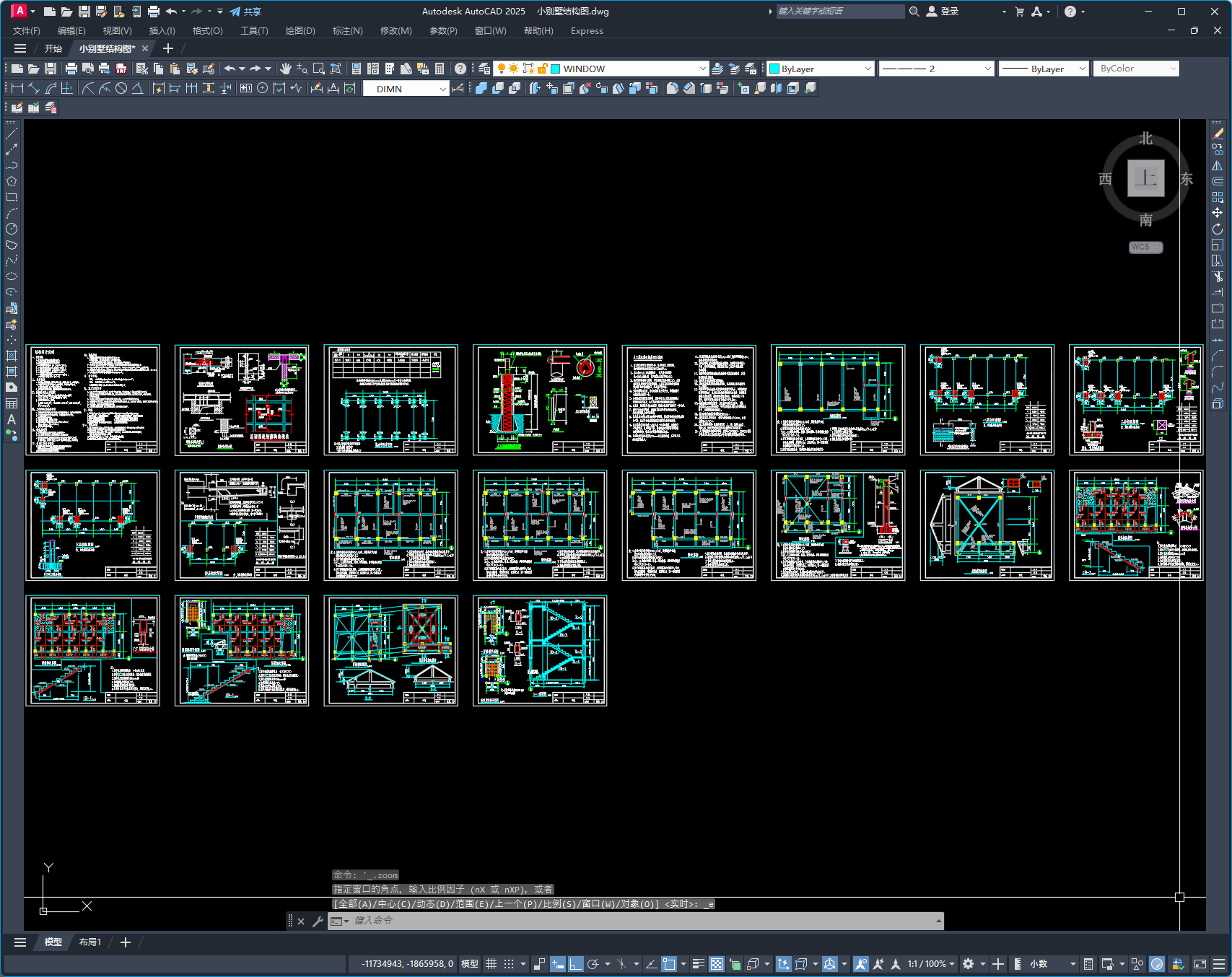Open Layer Properties manager
This screenshot has width=1232, height=977.
click(484, 69)
